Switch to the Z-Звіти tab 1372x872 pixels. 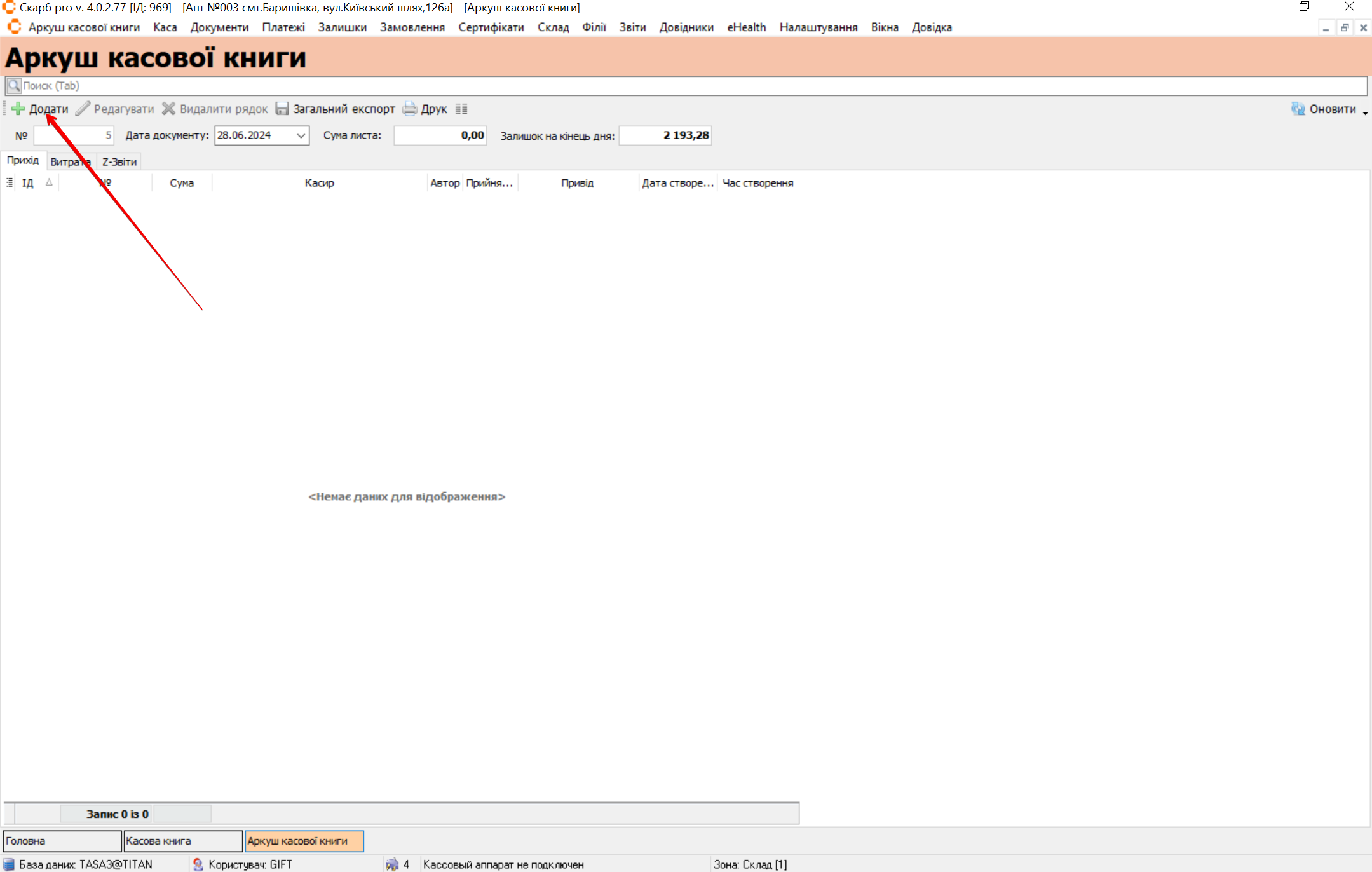pos(119,161)
